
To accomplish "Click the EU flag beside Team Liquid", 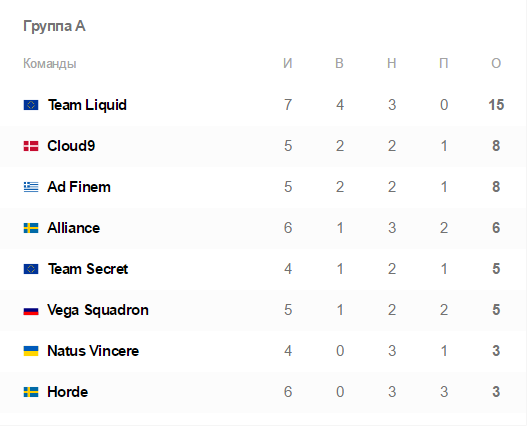I will 31,105.
